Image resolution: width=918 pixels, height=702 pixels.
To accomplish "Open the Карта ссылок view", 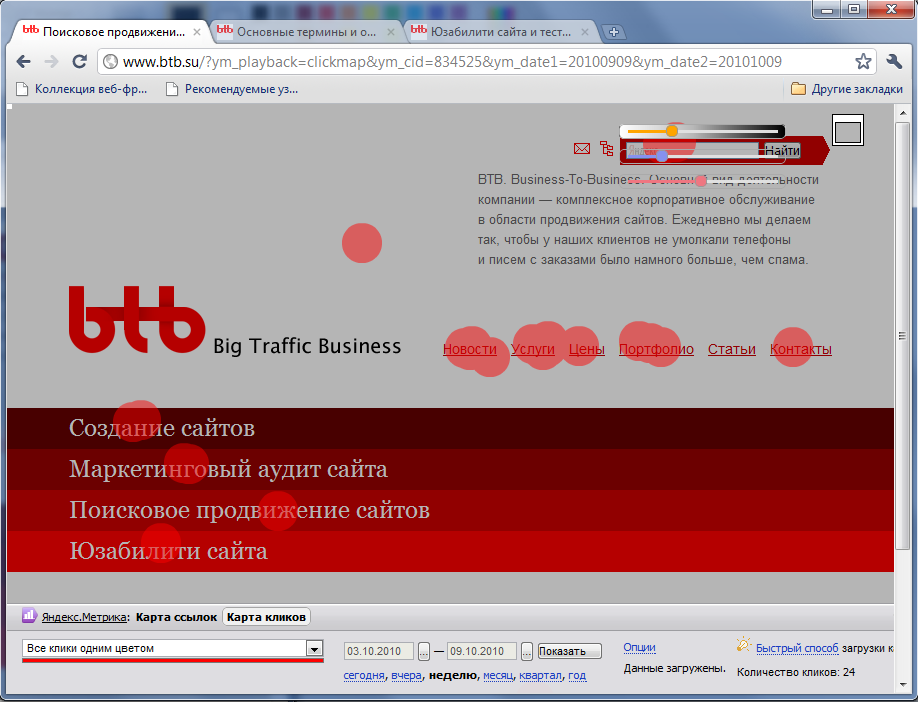I will pyautogui.click(x=176, y=617).
